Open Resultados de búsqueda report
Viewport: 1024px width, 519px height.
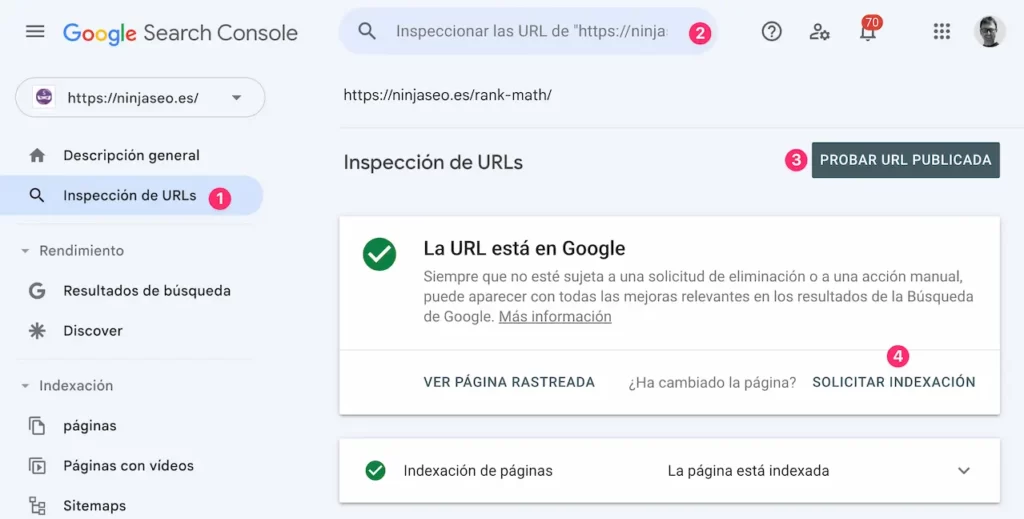[x=147, y=291]
